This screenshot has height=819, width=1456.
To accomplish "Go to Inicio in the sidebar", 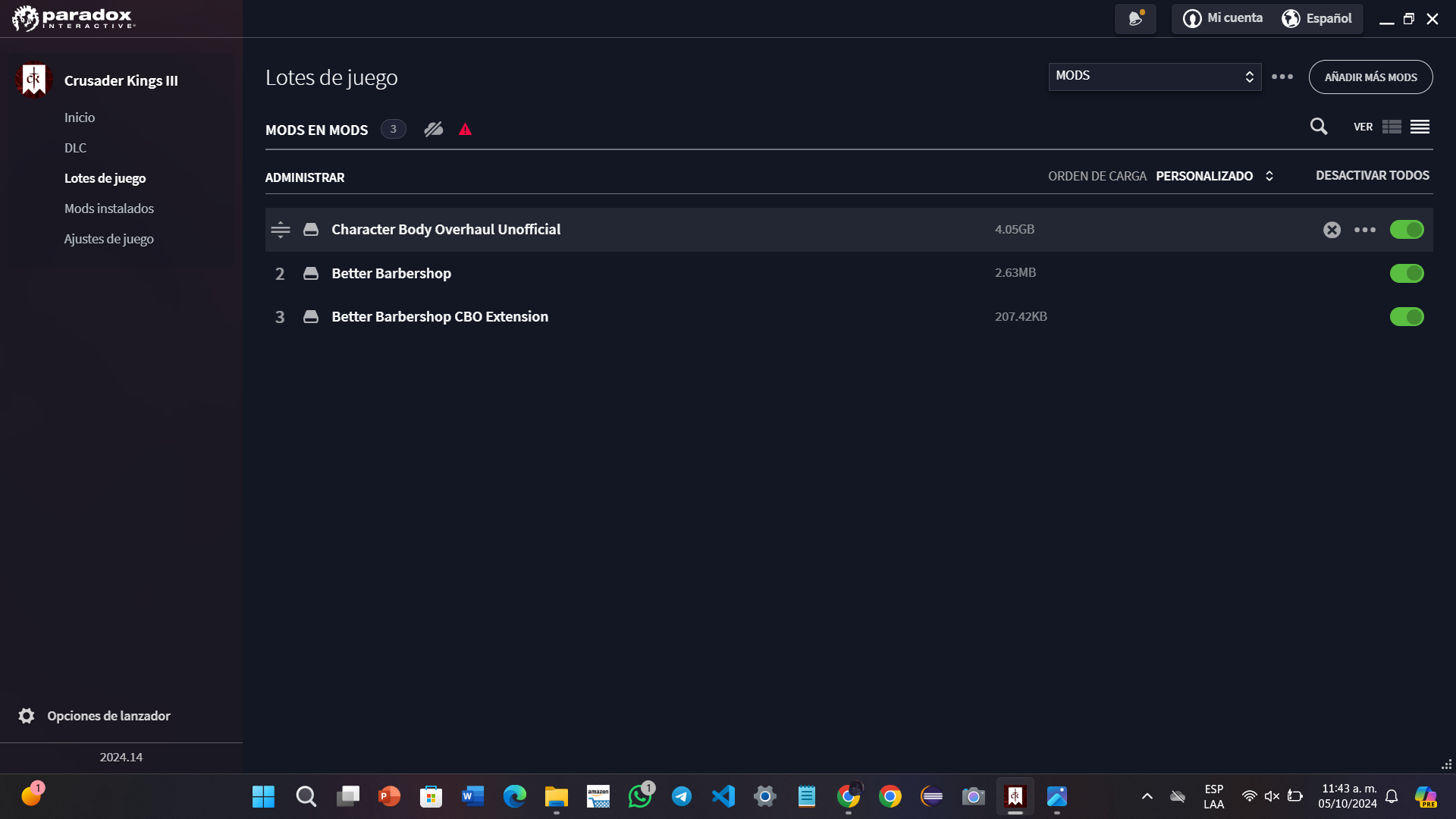I will click(80, 118).
